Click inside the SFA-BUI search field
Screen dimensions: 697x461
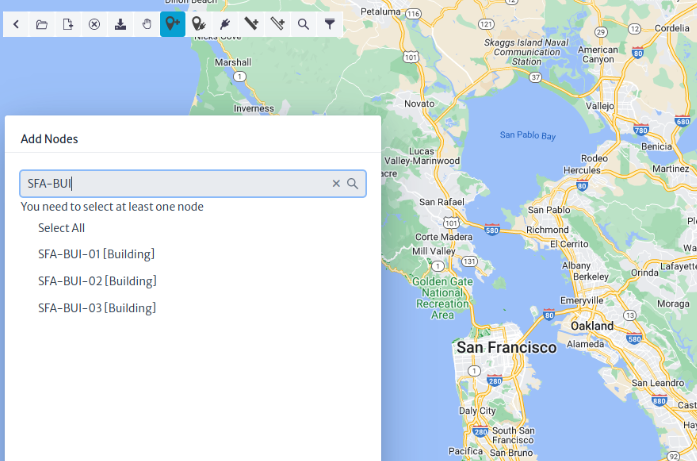pos(176,184)
